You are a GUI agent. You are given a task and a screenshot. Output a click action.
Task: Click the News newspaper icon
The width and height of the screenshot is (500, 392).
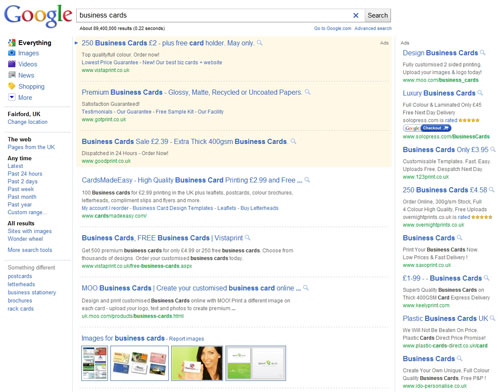coord(12,75)
